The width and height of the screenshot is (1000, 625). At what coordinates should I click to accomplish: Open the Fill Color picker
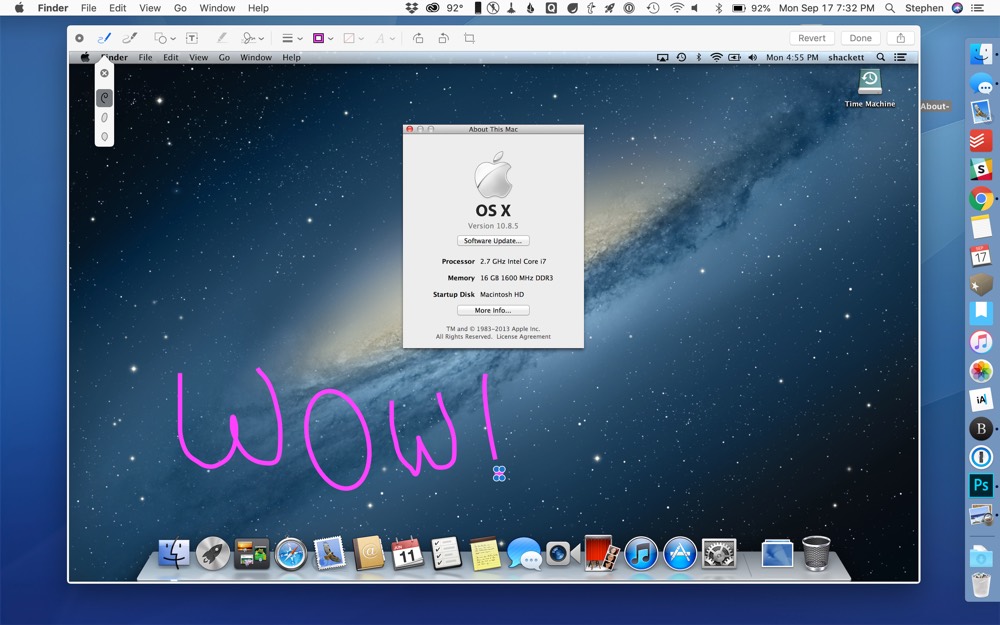(x=353, y=38)
